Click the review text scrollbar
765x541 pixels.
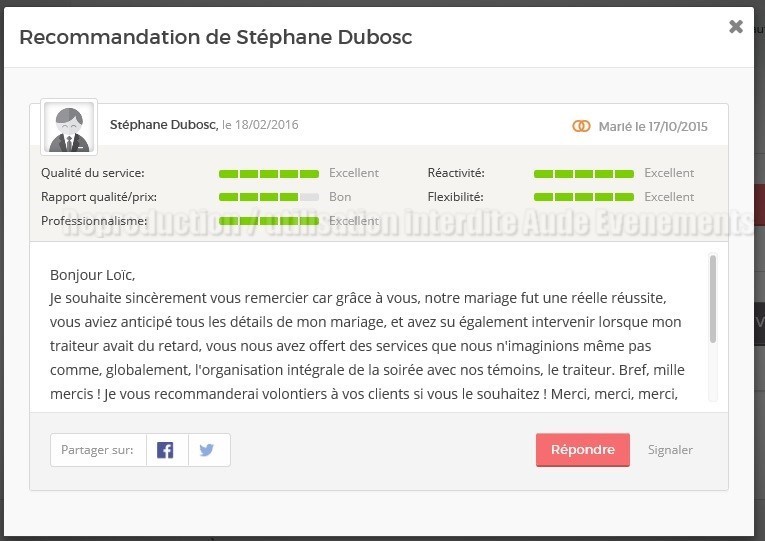click(x=713, y=299)
